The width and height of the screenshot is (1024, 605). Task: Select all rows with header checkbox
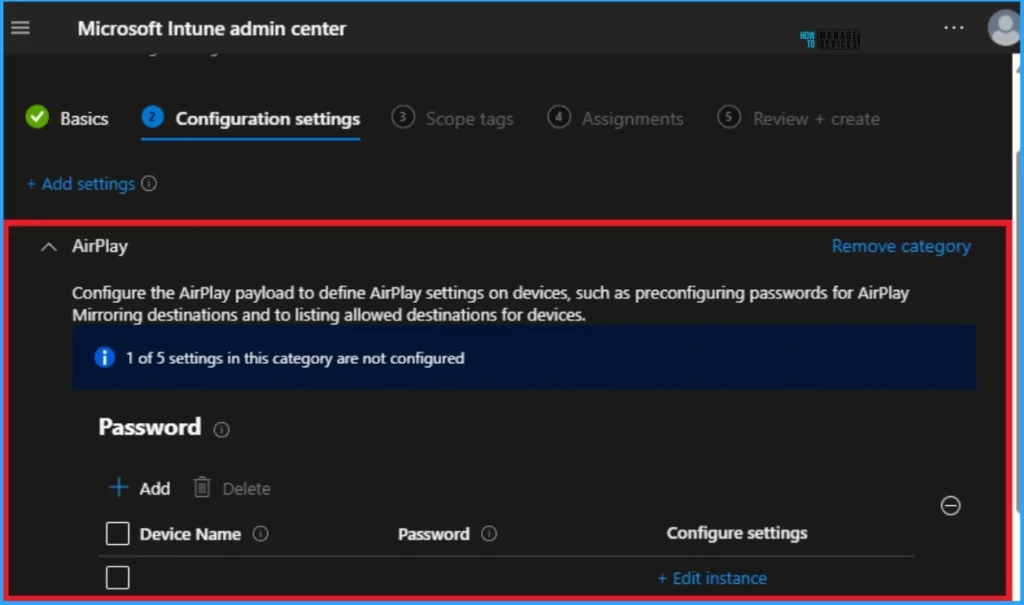click(118, 533)
